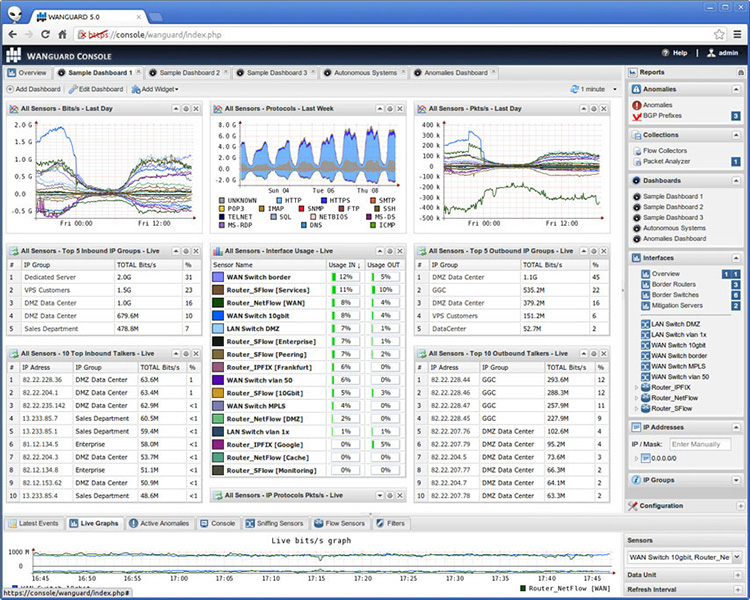
Task: Open settings of 10 Top Inbound Talkers widget
Action: (x=186, y=354)
